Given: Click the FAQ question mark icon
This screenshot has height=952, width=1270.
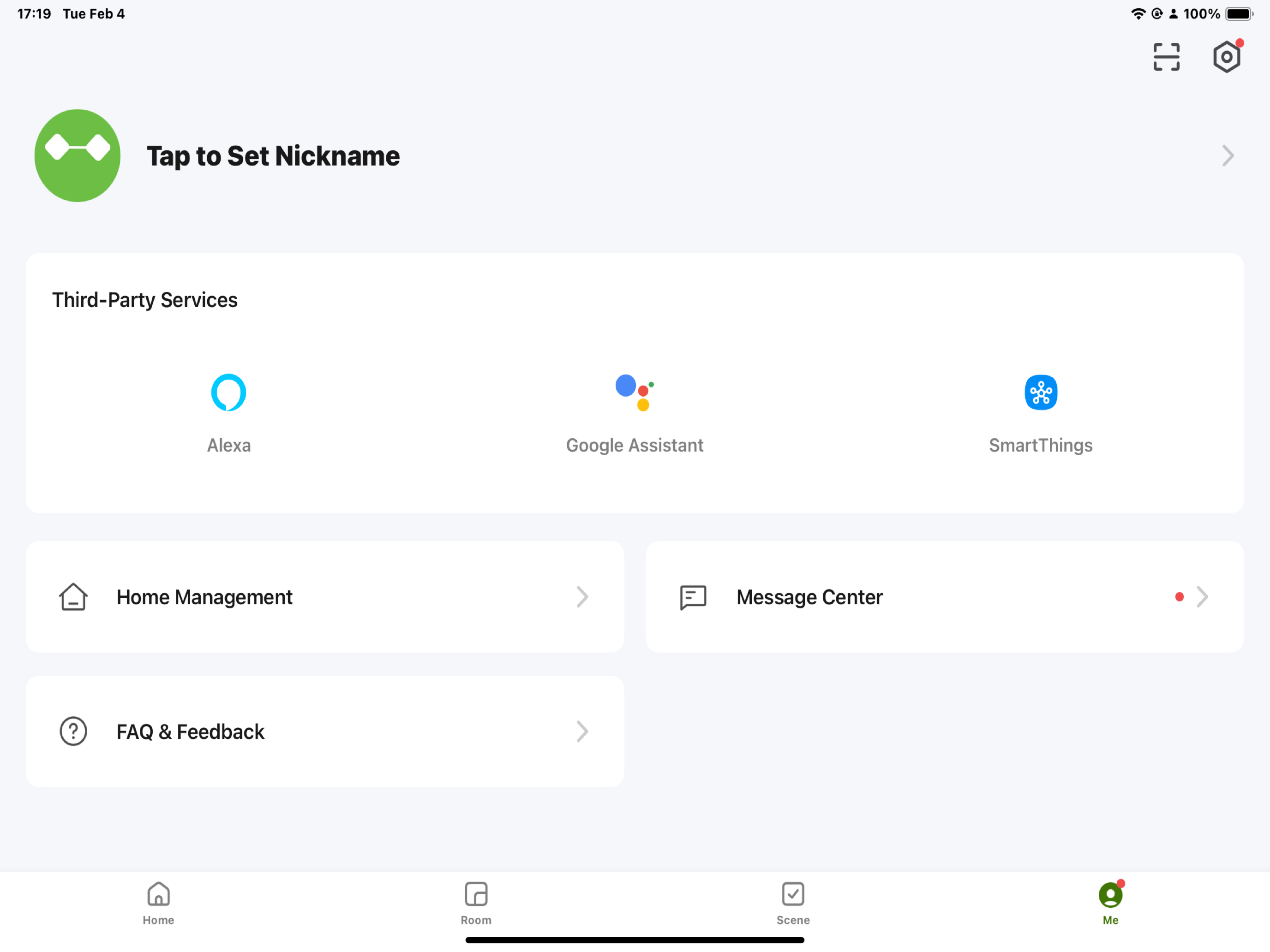Looking at the screenshot, I should pyautogui.click(x=73, y=731).
